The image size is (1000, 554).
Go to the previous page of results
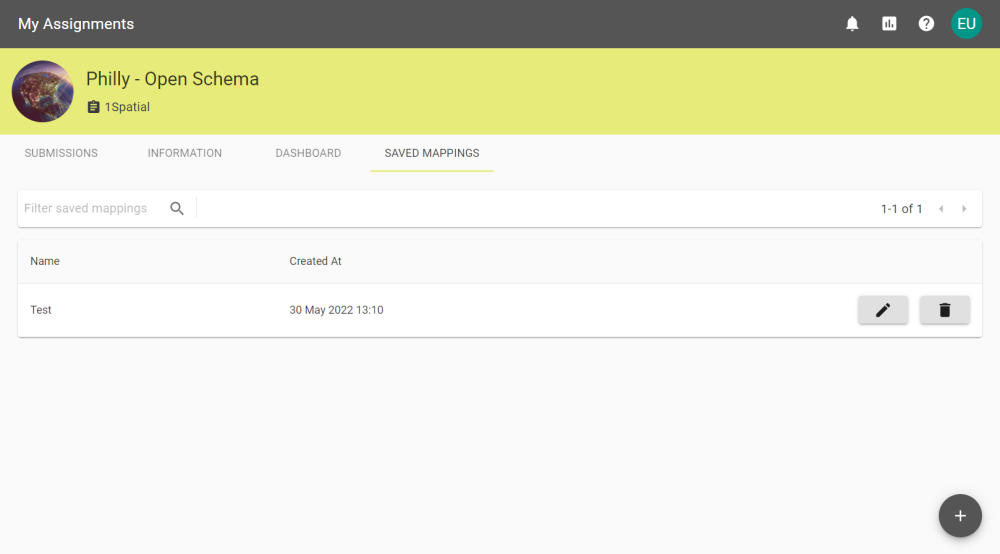[x=941, y=209]
